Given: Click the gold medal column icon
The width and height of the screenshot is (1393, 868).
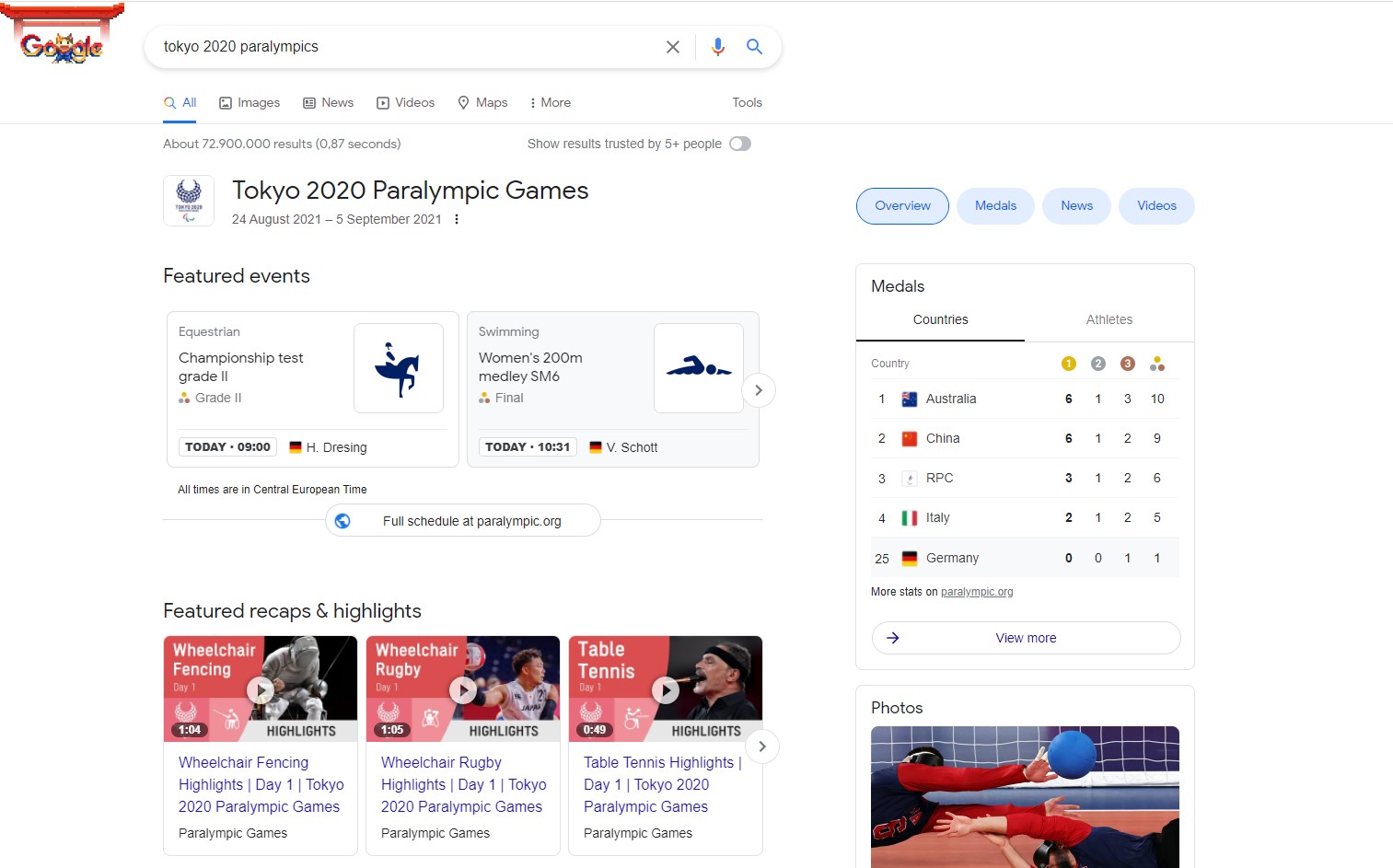Looking at the screenshot, I should [1068, 363].
